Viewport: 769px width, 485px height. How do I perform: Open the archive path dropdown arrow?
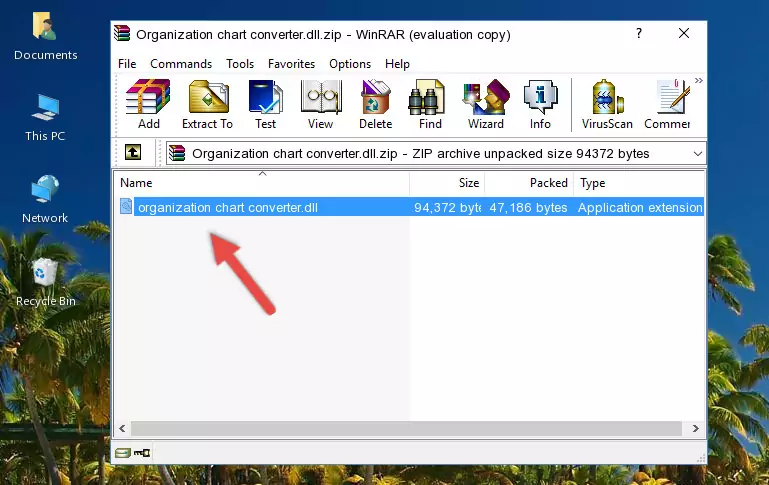click(697, 153)
